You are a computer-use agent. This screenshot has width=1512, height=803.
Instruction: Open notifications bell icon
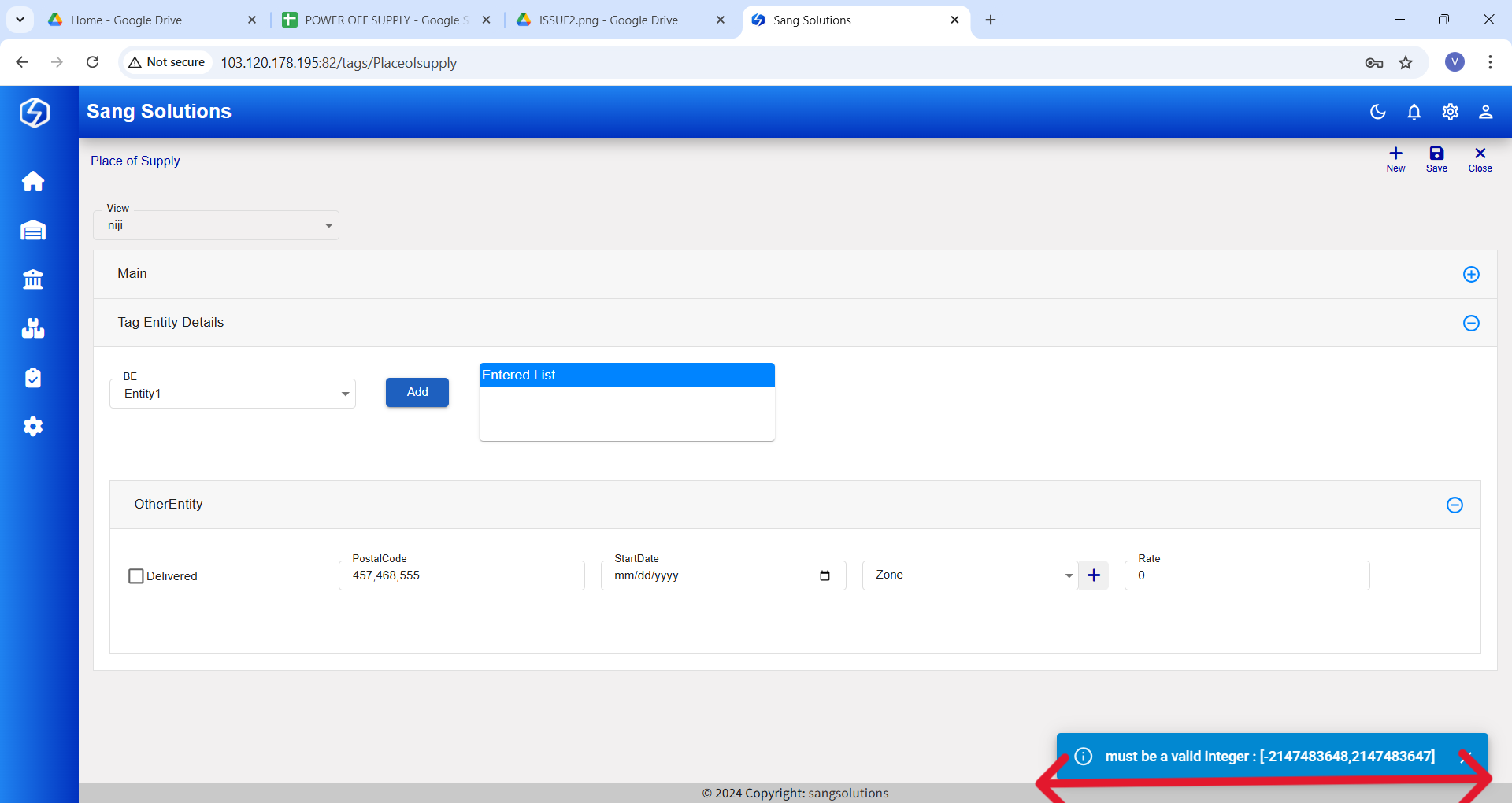pos(1414,112)
